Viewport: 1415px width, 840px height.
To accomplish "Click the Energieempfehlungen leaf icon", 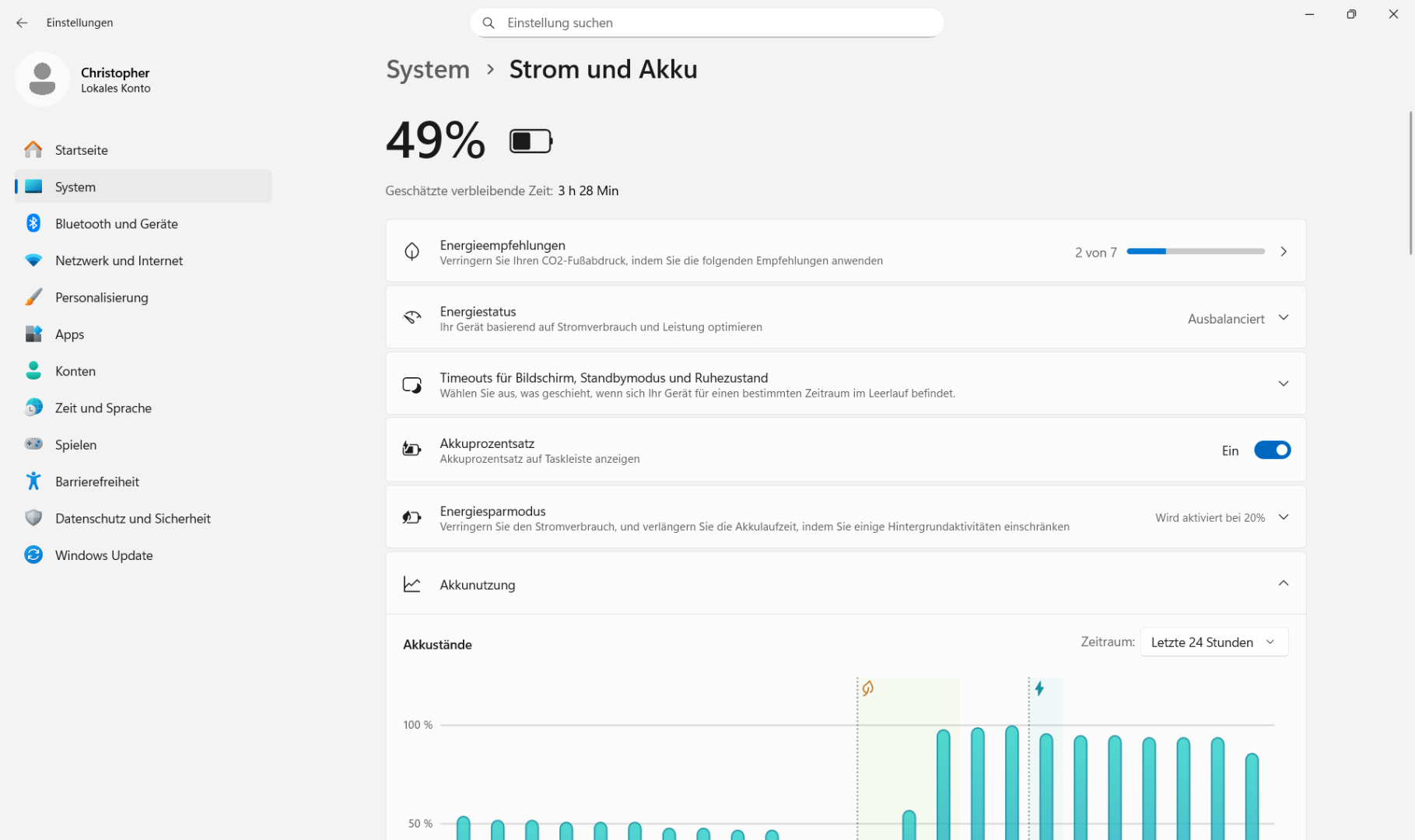I will [412, 251].
